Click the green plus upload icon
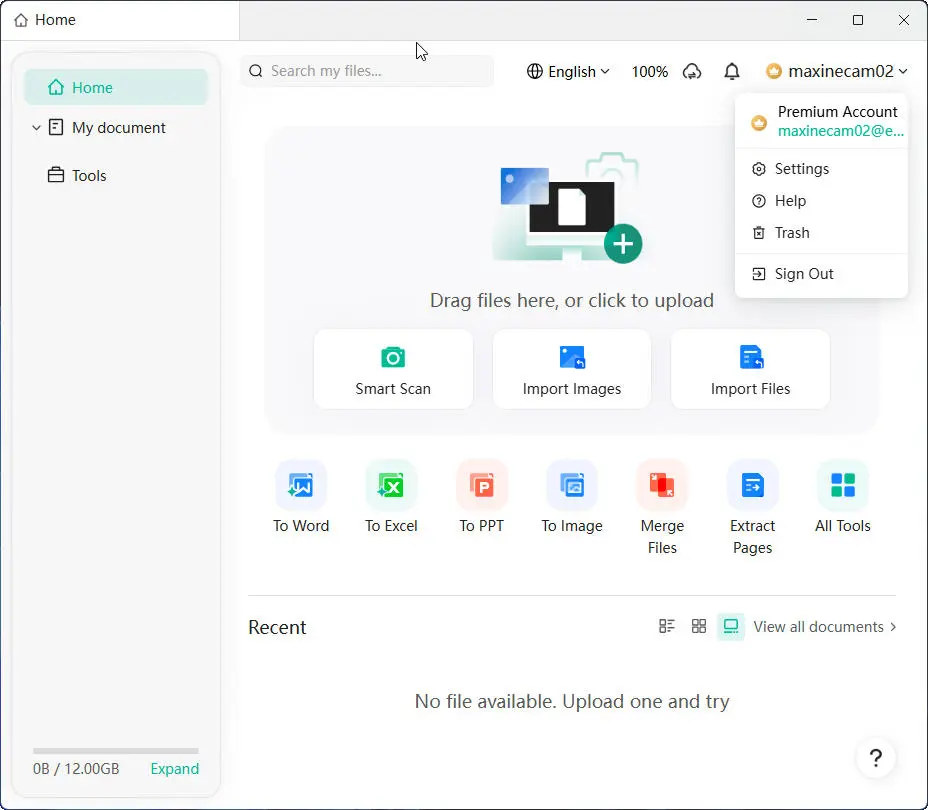The width and height of the screenshot is (928, 810). pyautogui.click(x=623, y=244)
